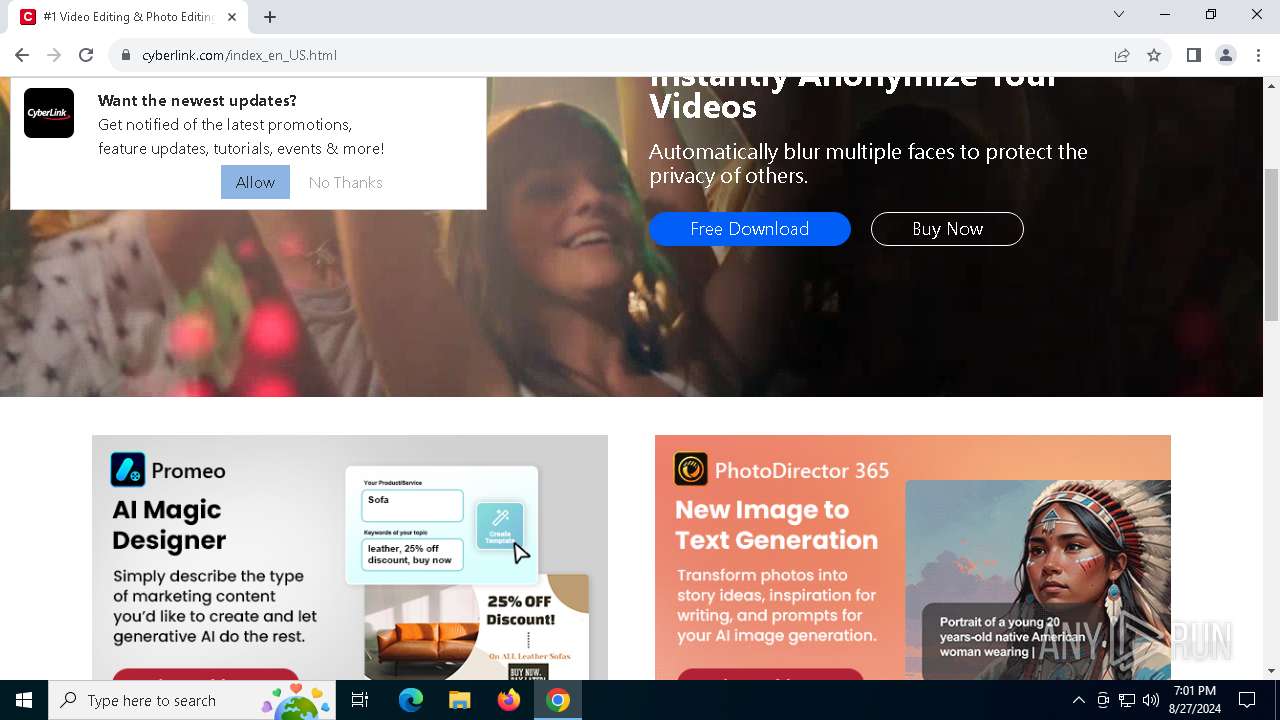Go back using the browser back arrow

click(22, 55)
